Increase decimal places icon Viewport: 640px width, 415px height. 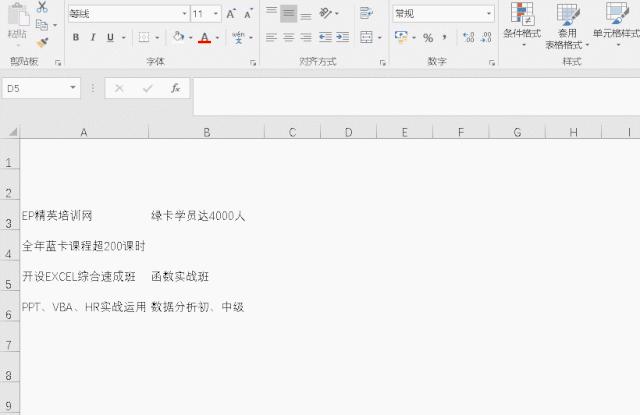coord(469,38)
